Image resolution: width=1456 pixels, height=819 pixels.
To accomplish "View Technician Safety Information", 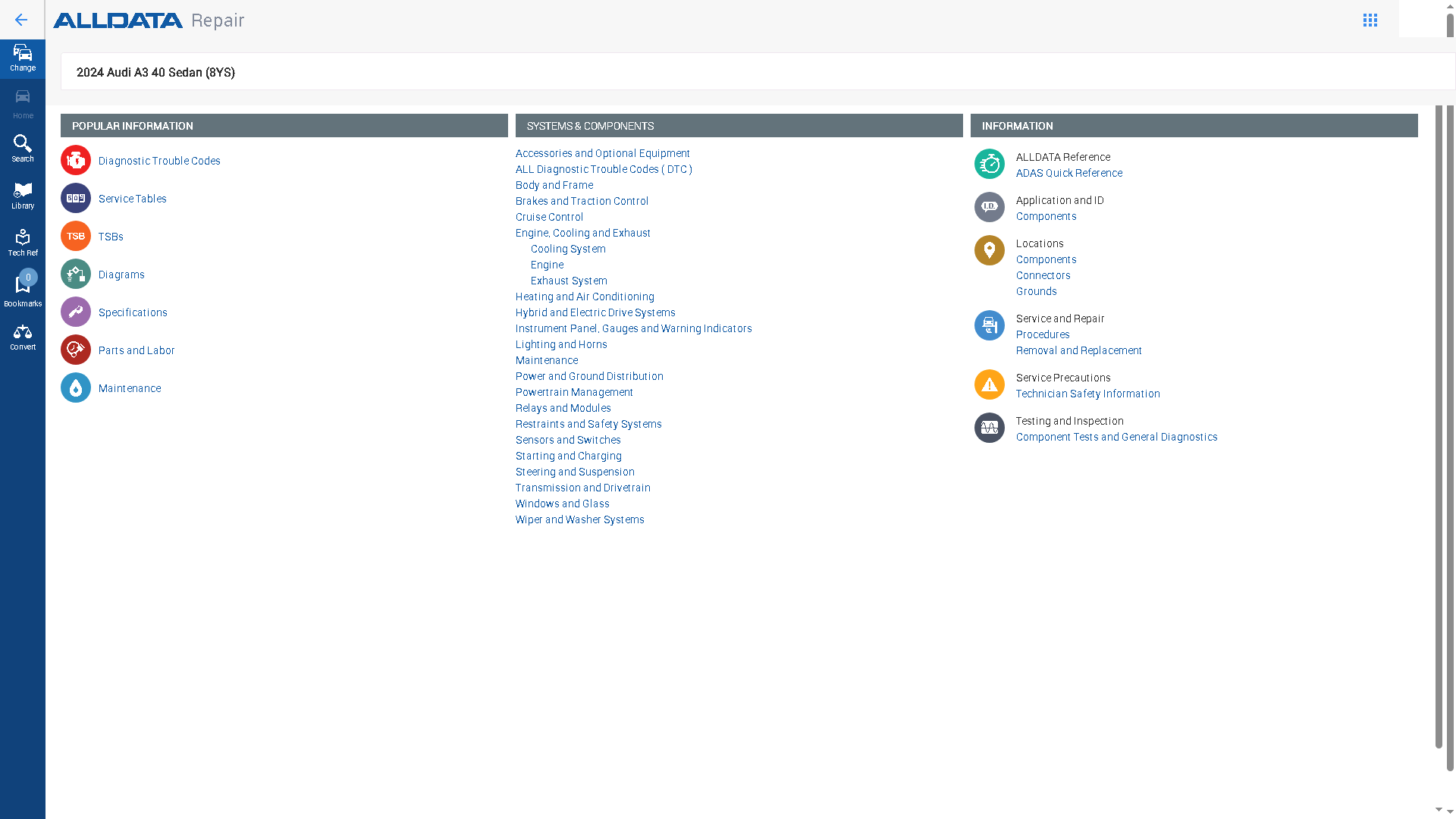I will 1087,394.
